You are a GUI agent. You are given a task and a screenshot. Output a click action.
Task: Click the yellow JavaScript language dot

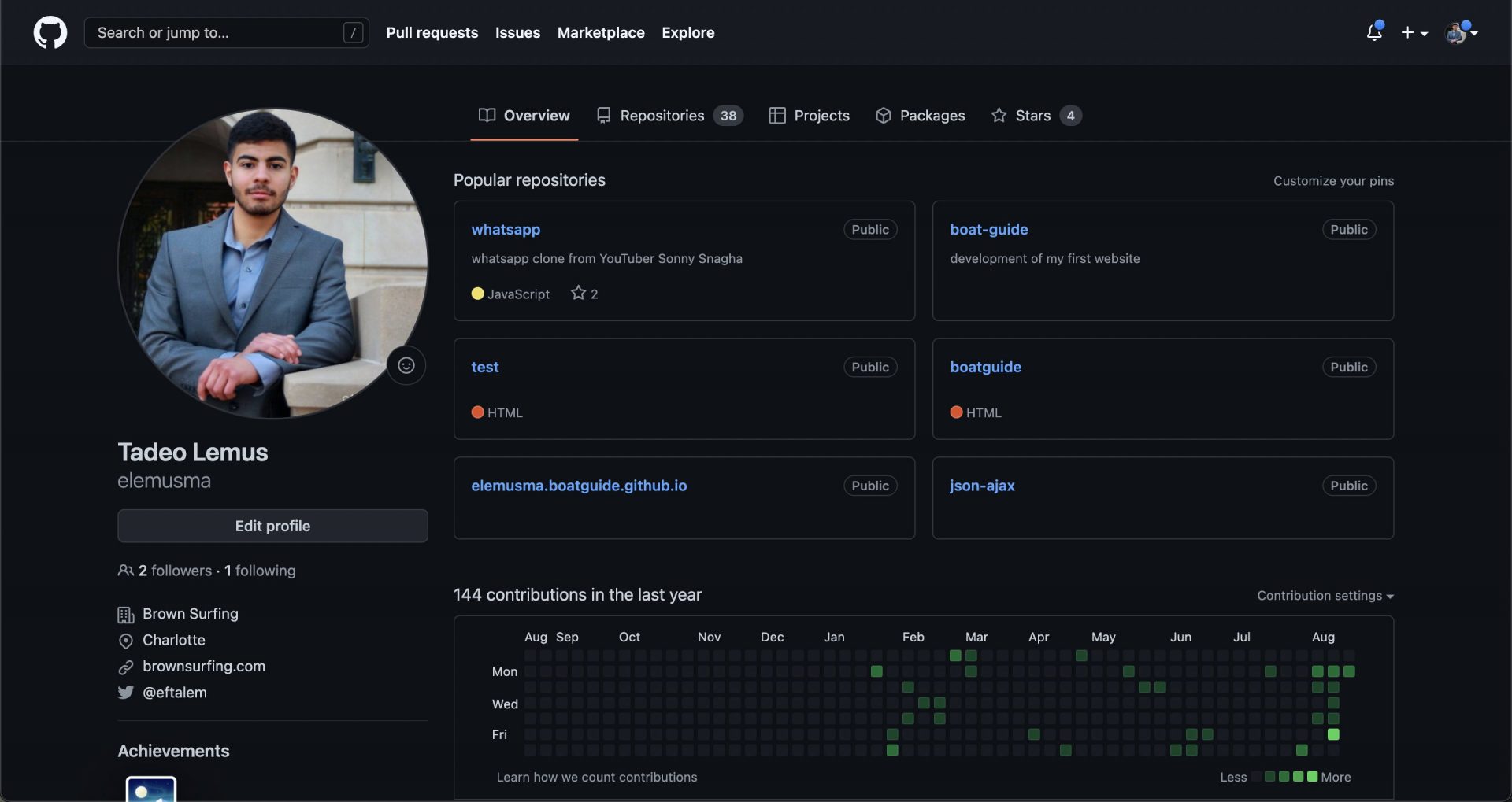477,294
